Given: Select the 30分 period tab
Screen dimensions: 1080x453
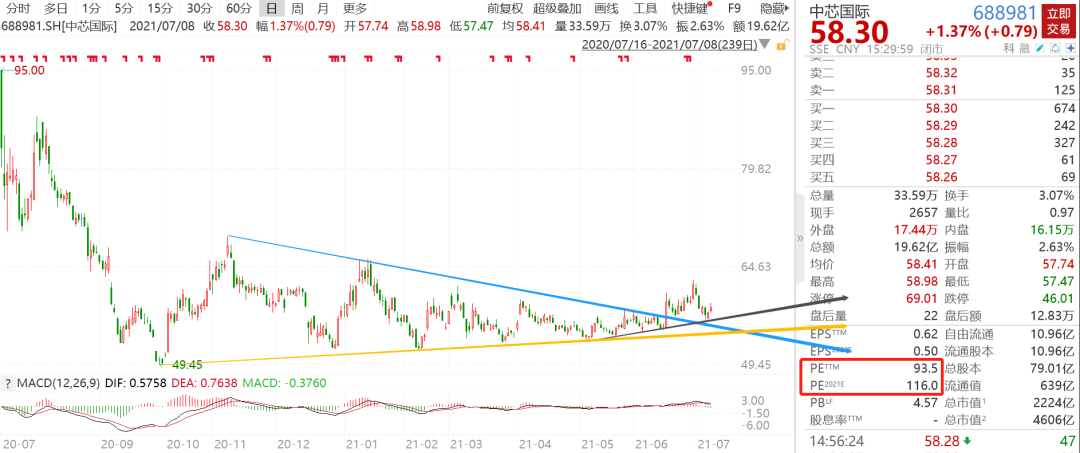Looking at the screenshot, I should [x=199, y=9].
